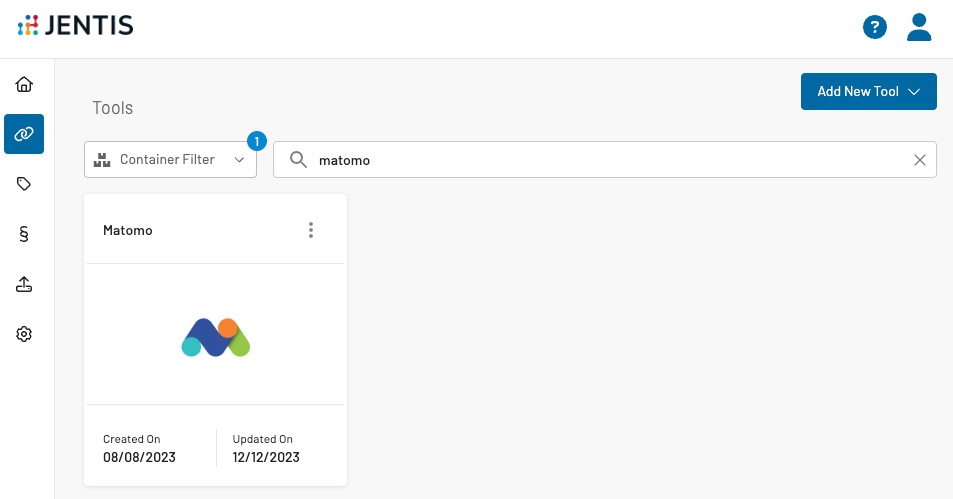Clear the matomo search with X
This screenshot has width=953, height=499.
pos(920,160)
